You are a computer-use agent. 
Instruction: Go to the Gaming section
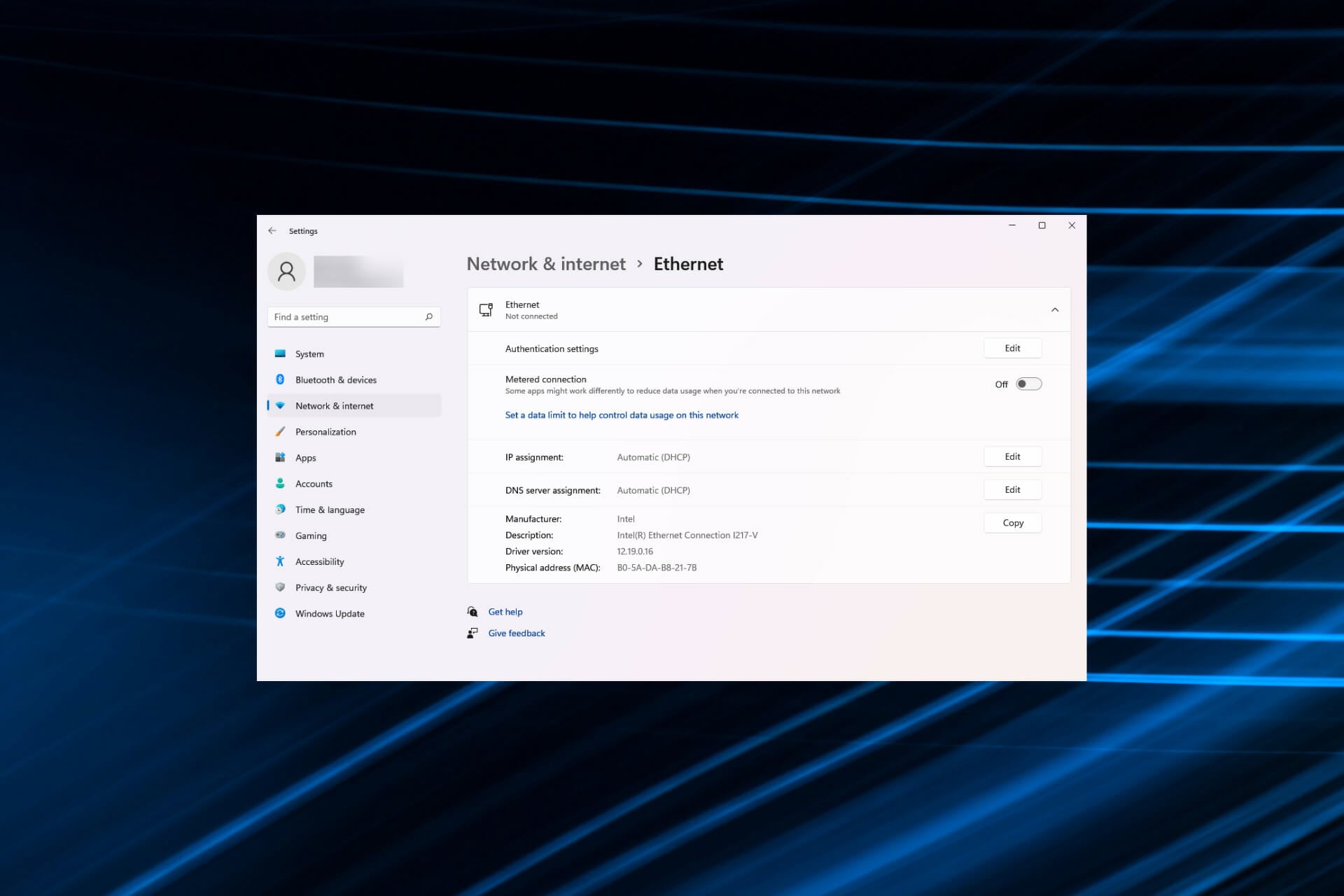pos(311,535)
